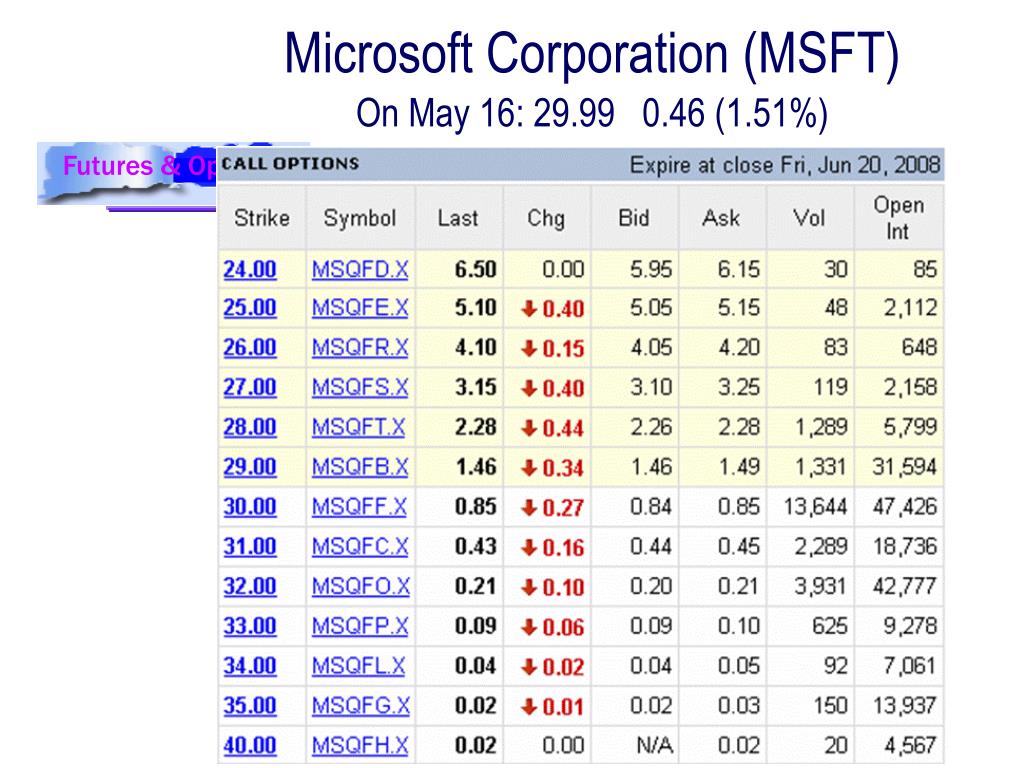Image resolution: width=1024 pixels, height=768 pixels.
Task: Click the On May 16: 29.99 subtitle
Action: tap(485, 113)
